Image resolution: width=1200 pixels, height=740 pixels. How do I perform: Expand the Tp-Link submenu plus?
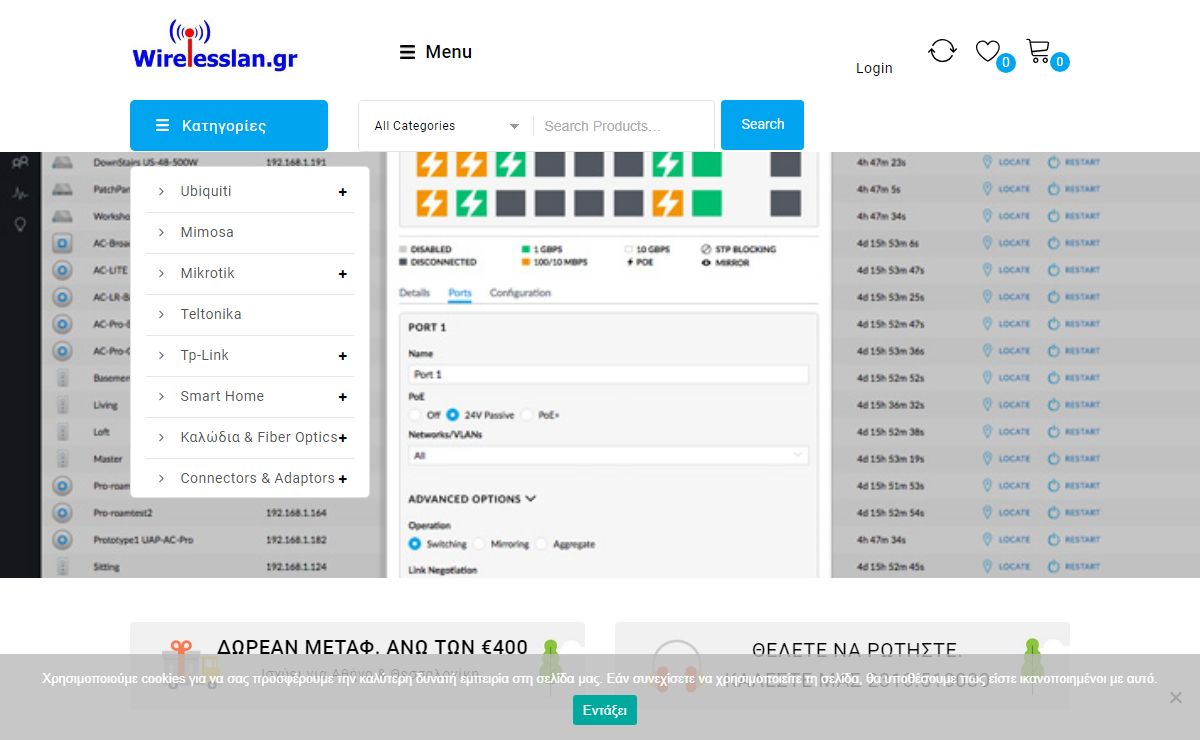343,356
